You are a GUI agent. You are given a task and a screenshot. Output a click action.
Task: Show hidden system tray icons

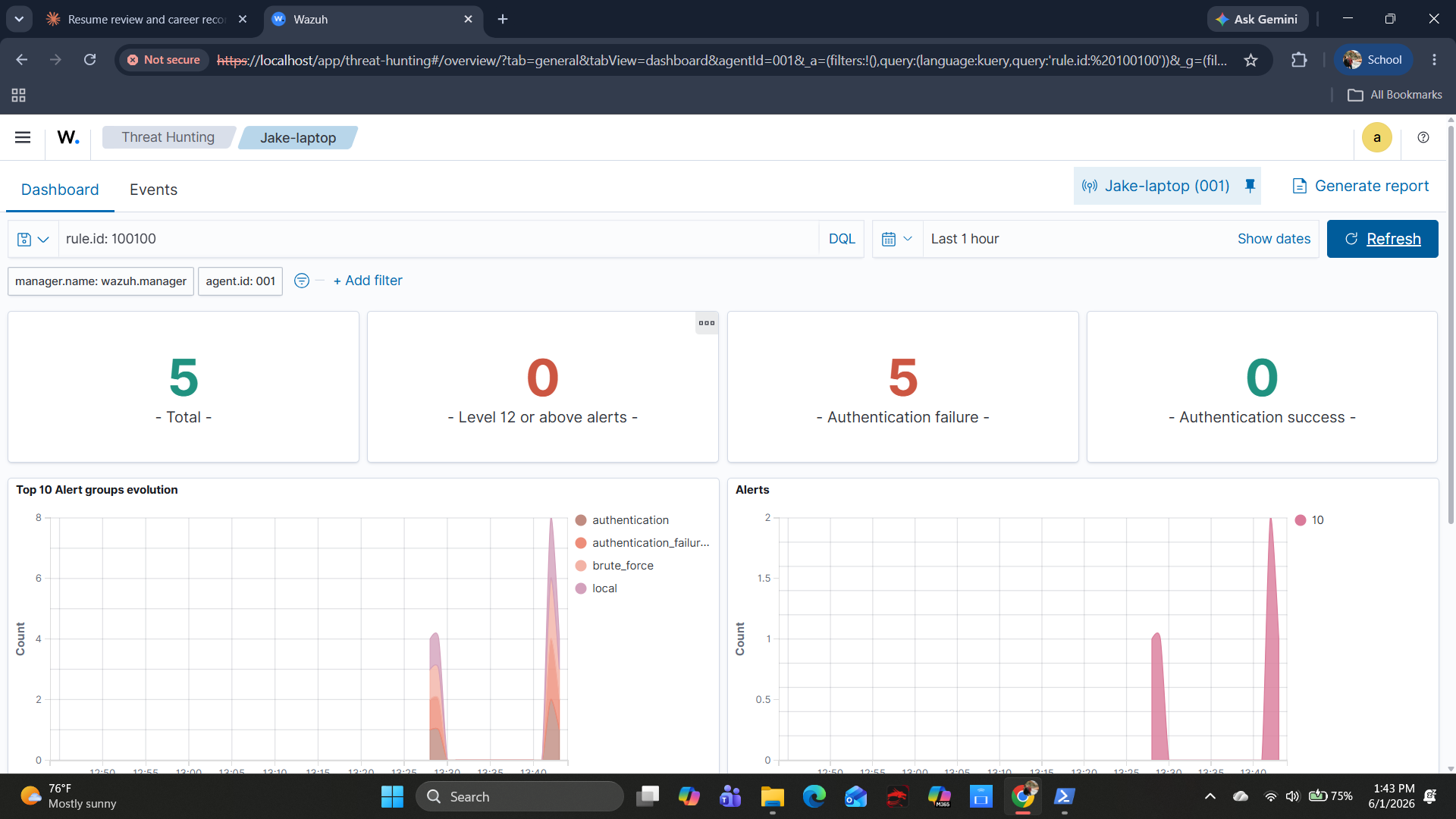(x=1210, y=796)
